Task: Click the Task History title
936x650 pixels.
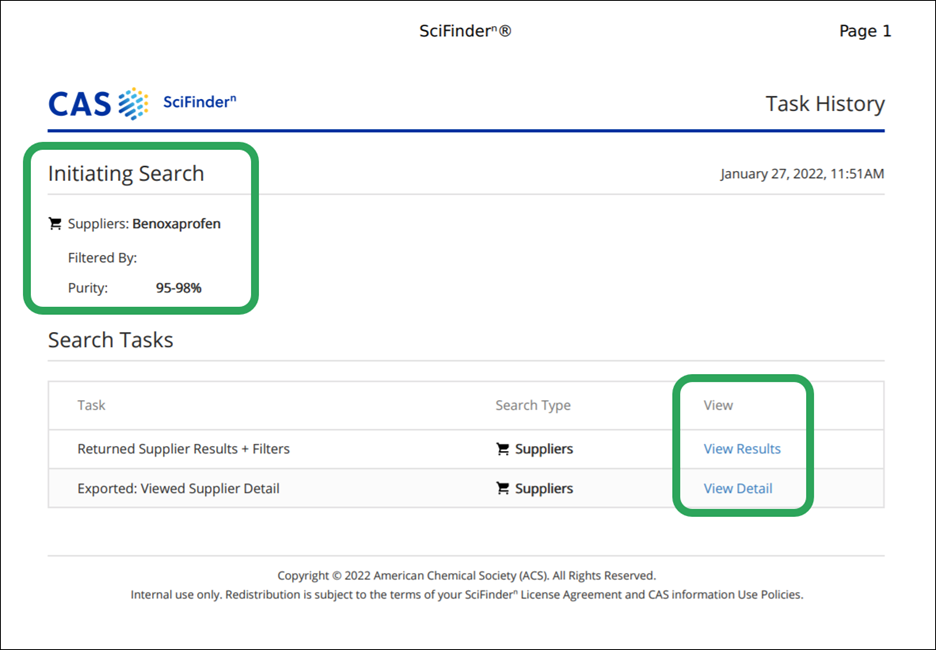Action: click(825, 104)
